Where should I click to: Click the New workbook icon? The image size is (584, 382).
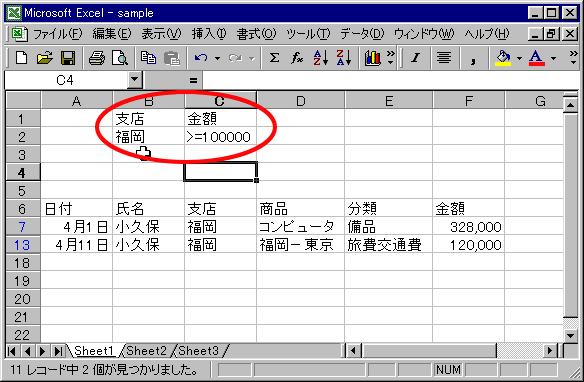coord(21,58)
